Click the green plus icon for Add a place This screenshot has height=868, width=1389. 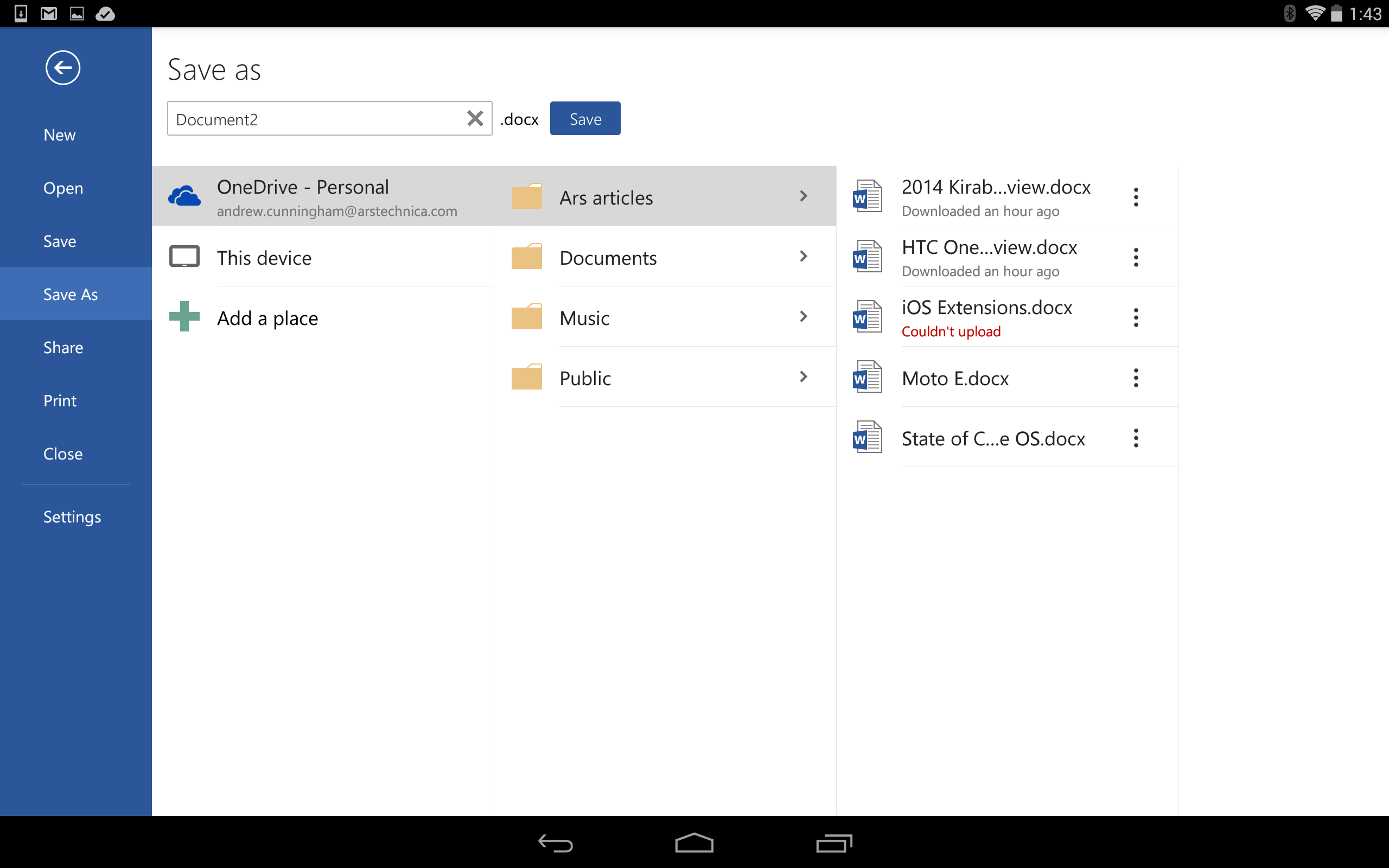(x=184, y=316)
